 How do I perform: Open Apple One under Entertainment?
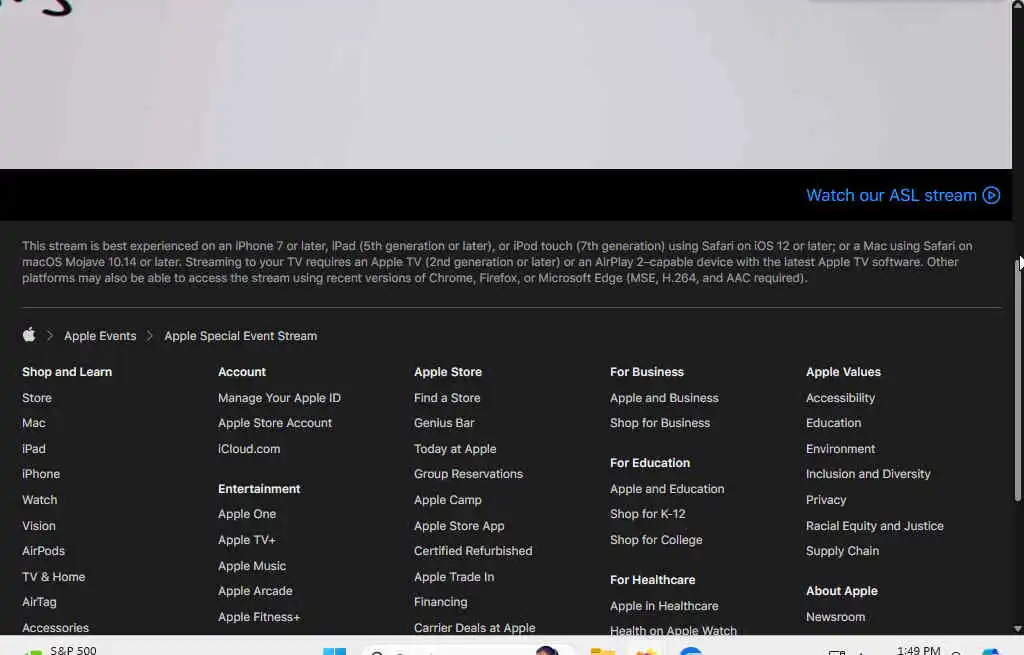(247, 514)
